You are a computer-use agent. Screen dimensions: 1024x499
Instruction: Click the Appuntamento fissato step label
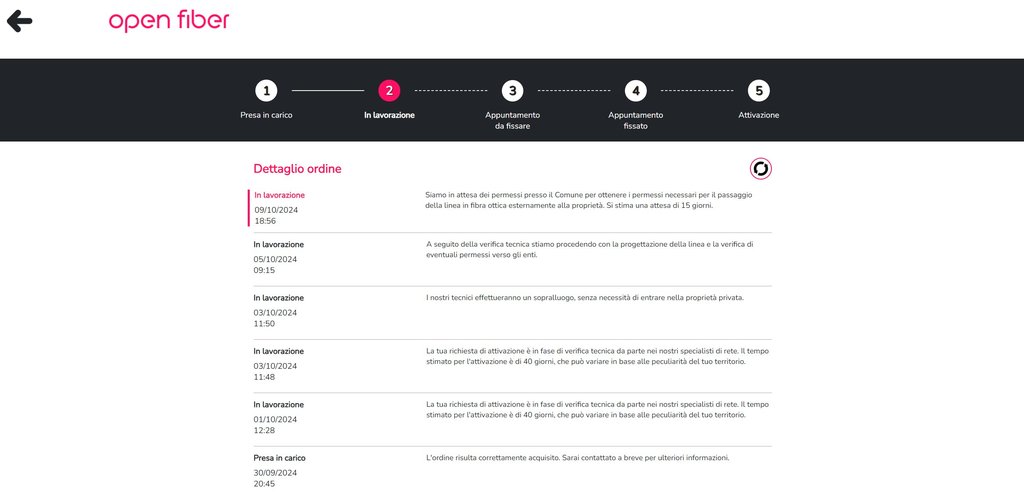point(636,121)
